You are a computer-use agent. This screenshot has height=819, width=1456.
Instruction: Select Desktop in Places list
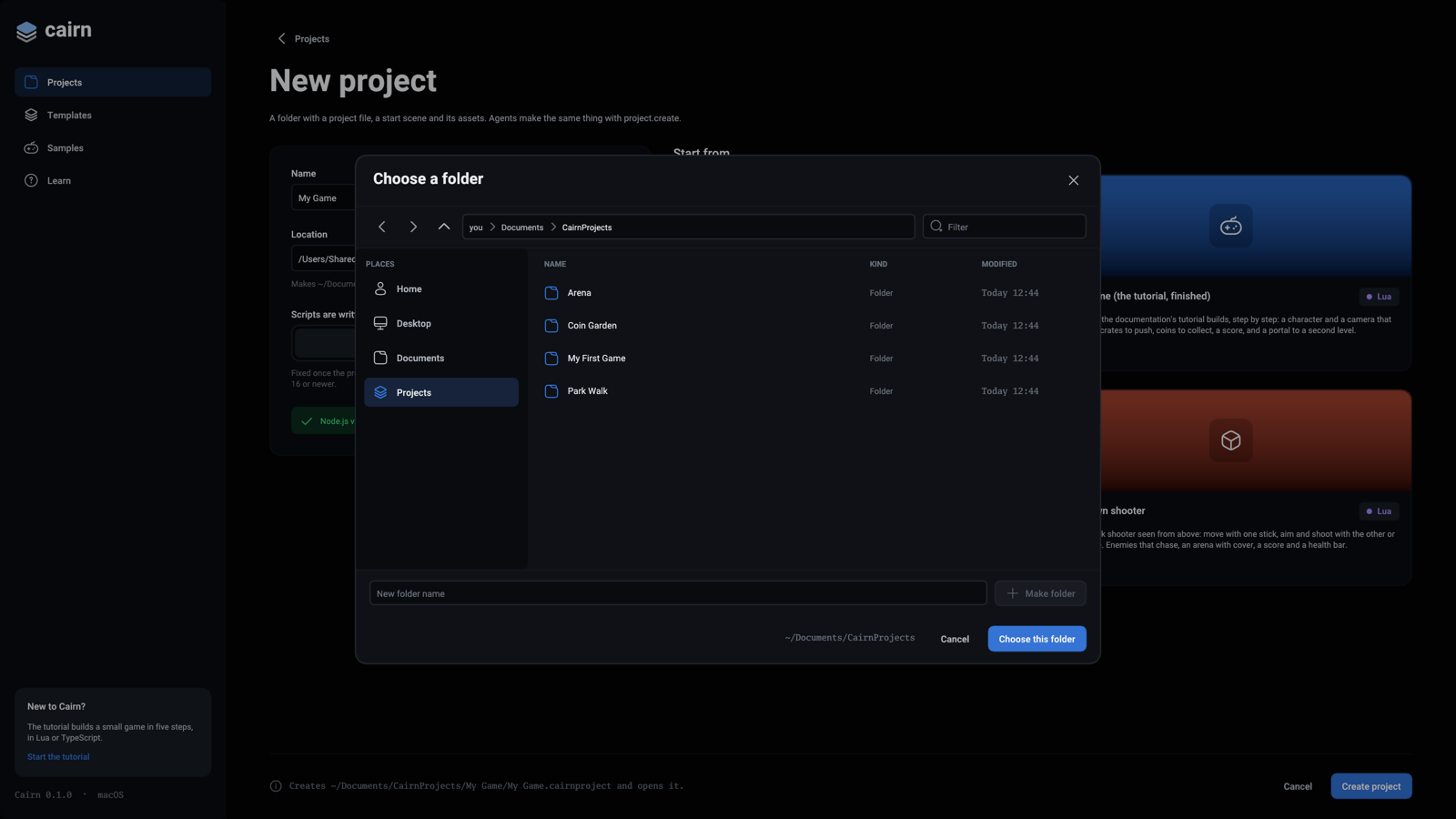(441, 323)
